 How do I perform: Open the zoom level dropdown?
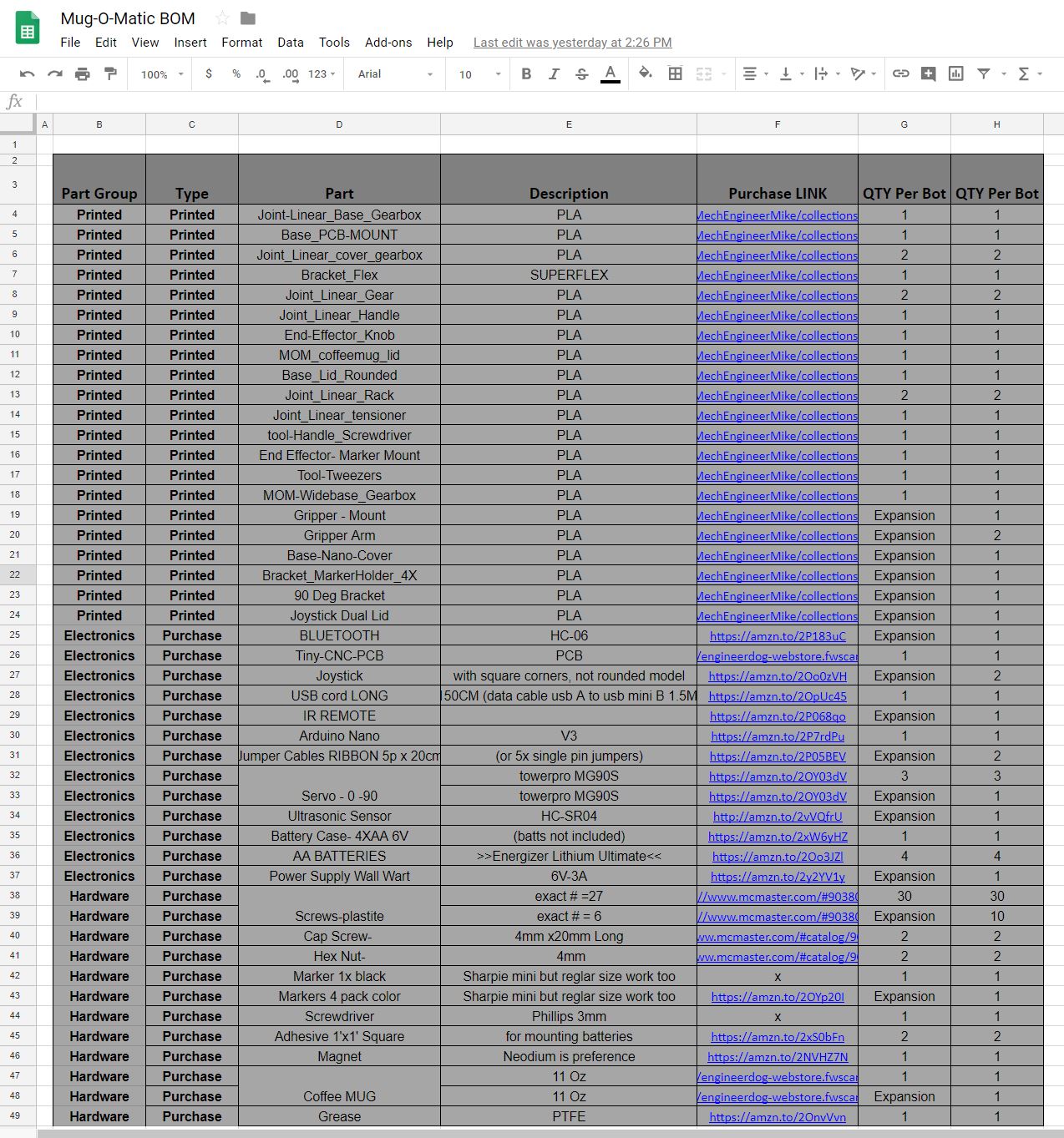162,74
